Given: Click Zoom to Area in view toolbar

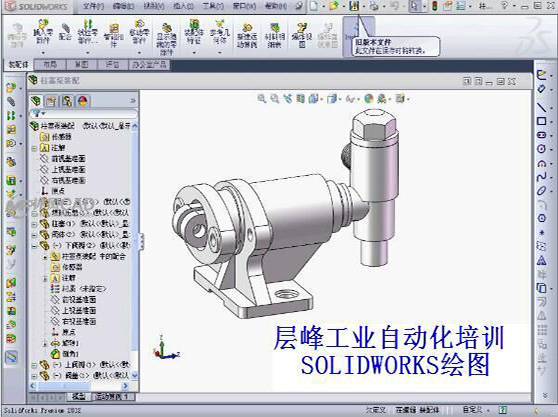Looking at the screenshot, I should pos(274,99).
